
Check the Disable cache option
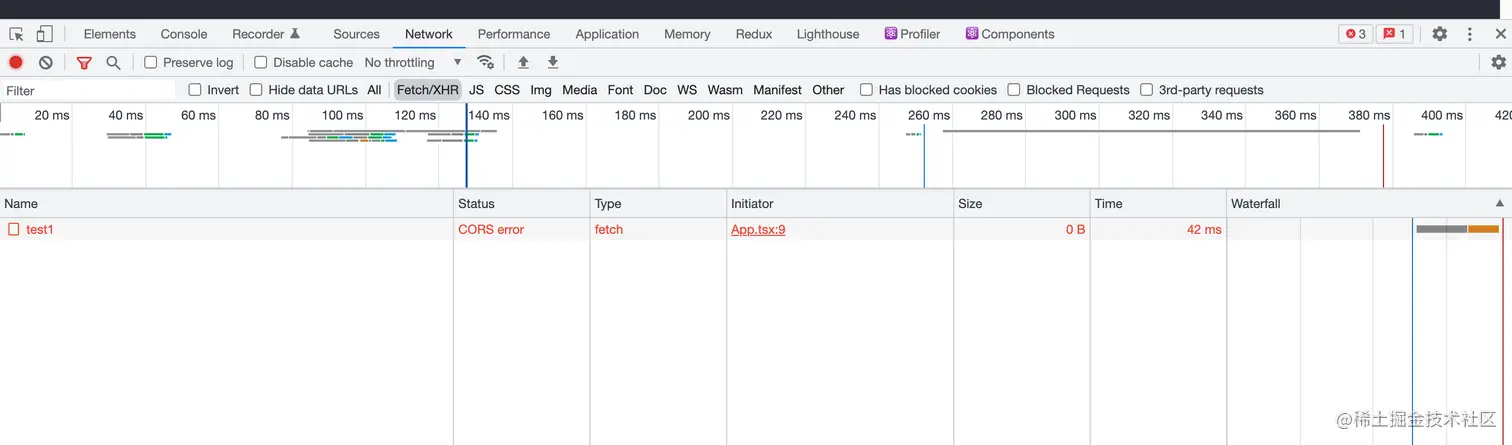click(x=261, y=62)
